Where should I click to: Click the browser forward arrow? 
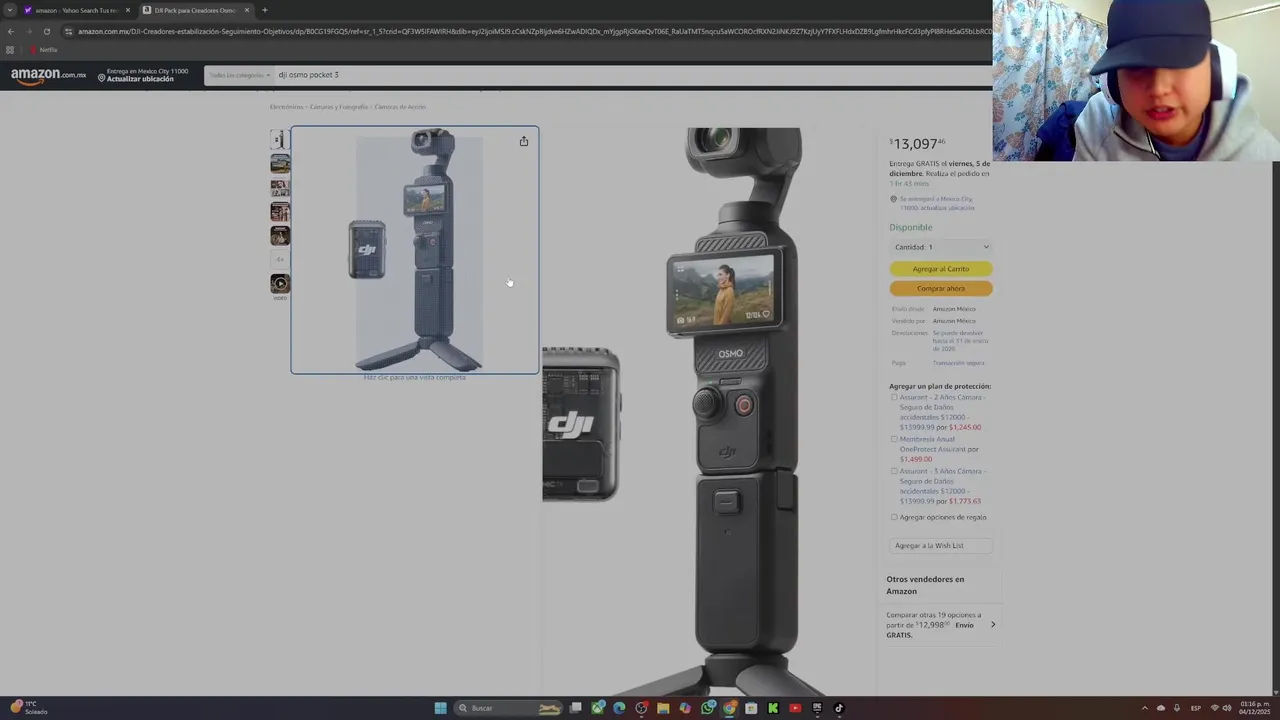point(28,31)
